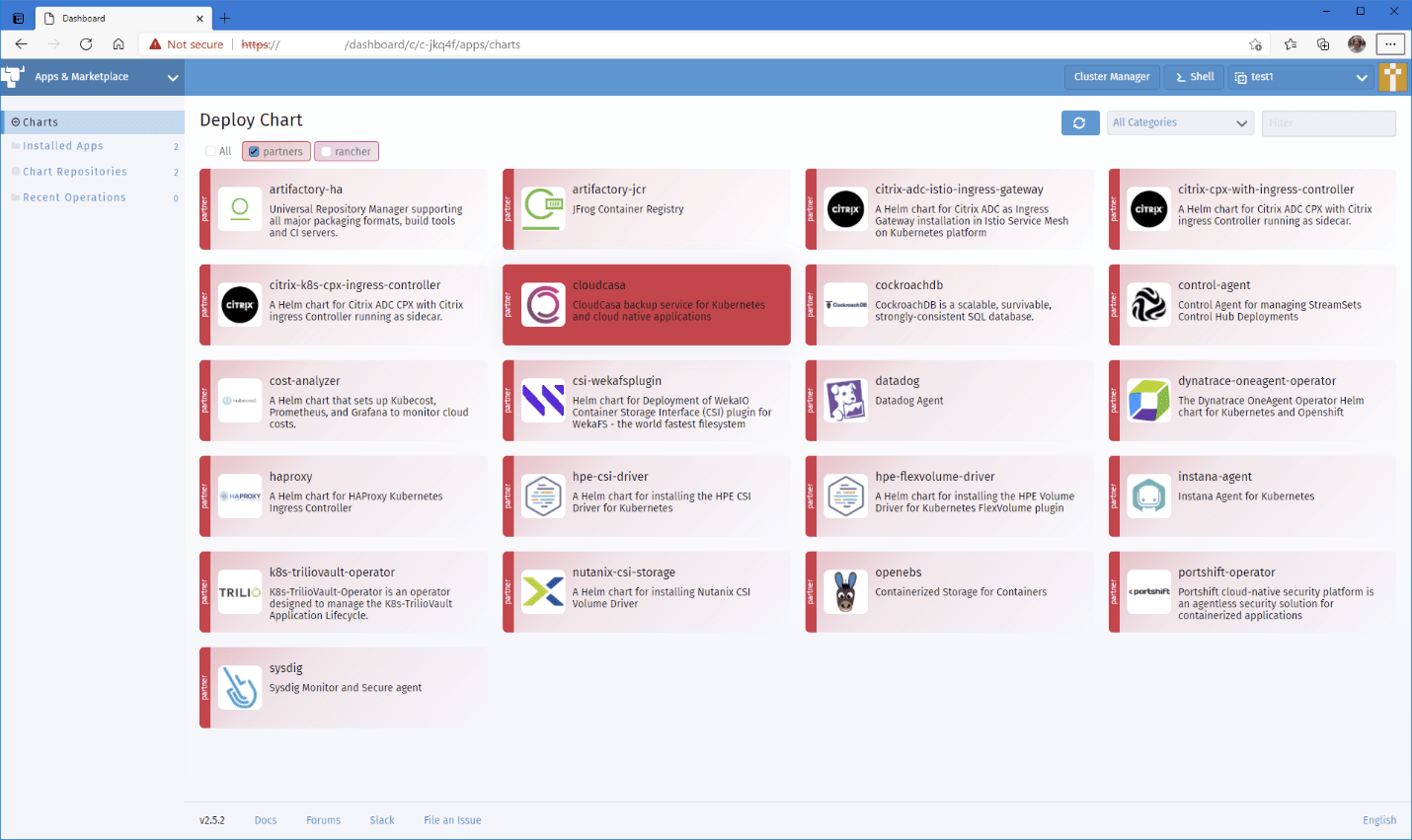Click the datadog dog logo
Viewport: 1412px width, 840px height.
click(846, 400)
